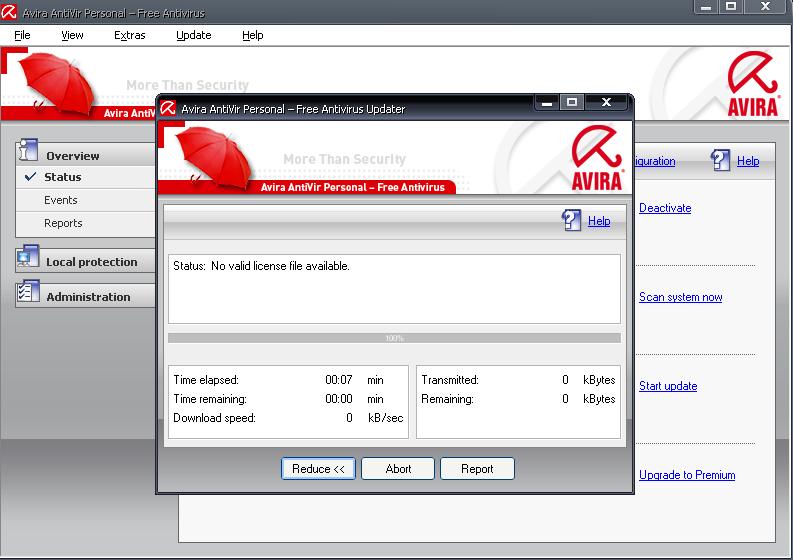Click the red umbrella in main window banner
793x560 pixels.
pos(56,83)
